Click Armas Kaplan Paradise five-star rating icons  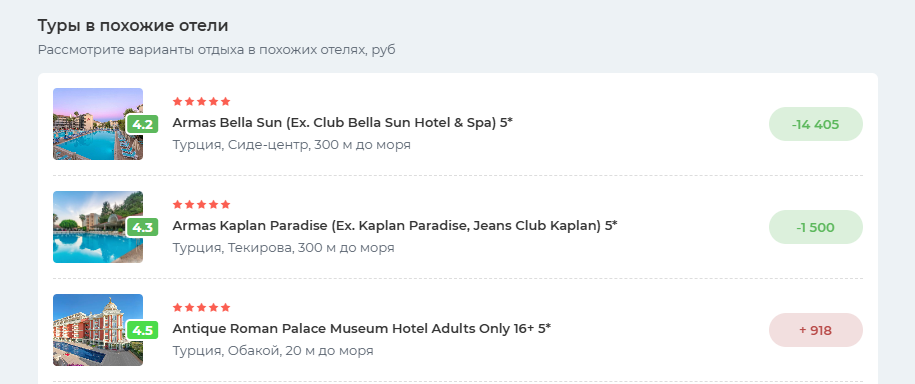click(x=201, y=205)
